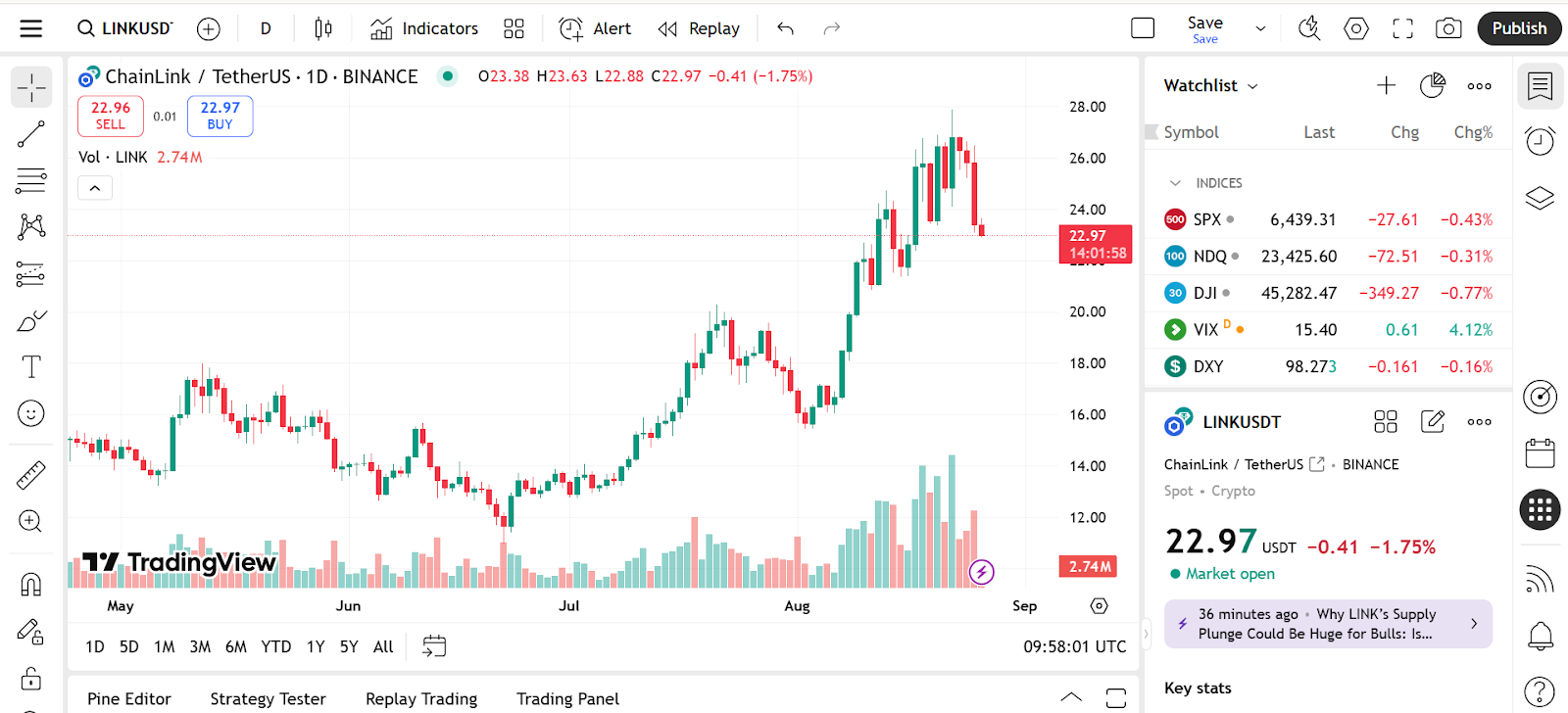This screenshot has height=713, width=1568.
Task: Open the Fibonacci retracement tools
Action: tap(31, 180)
